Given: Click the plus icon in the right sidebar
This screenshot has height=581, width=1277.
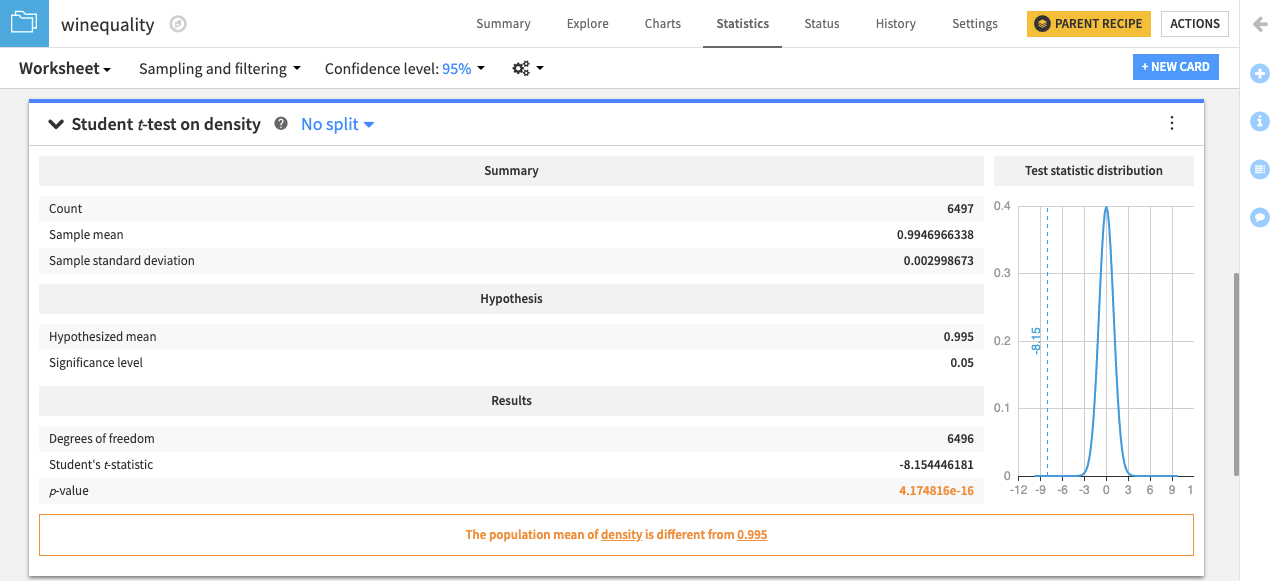Looking at the screenshot, I should click(x=1259, y=73).
